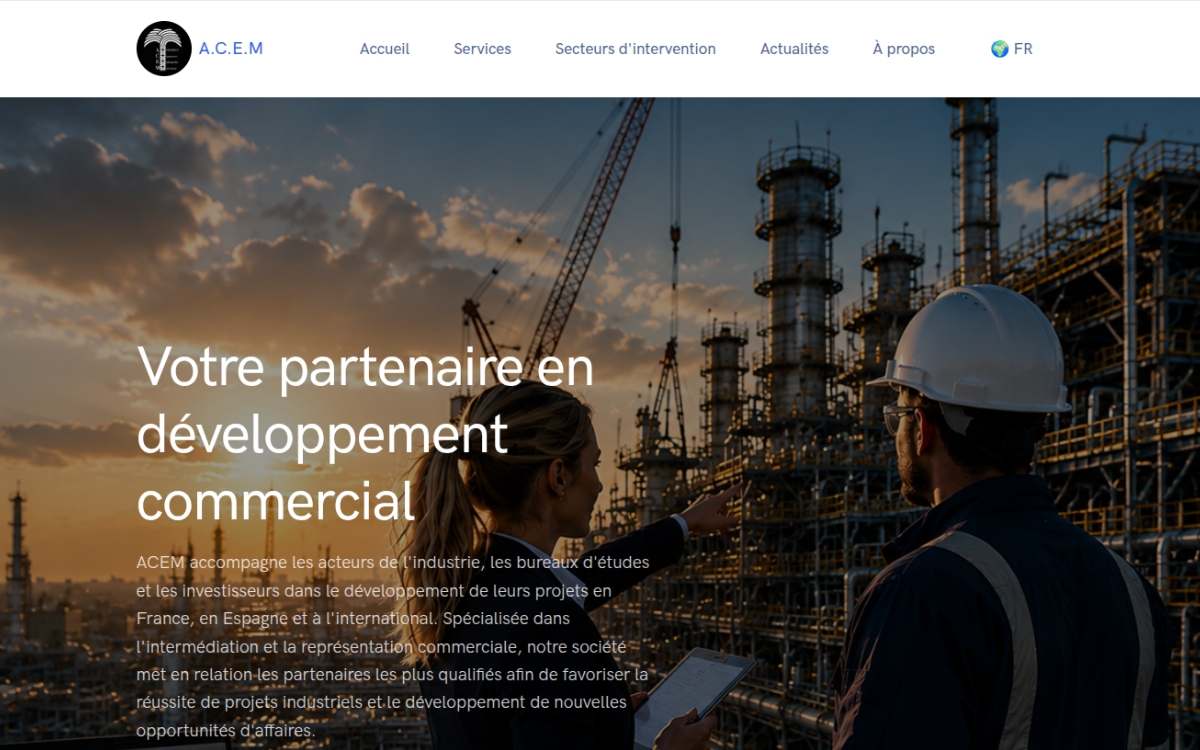Click the A.C.E.M brand name text
The image size is (1200, 750).
[231, 48]
